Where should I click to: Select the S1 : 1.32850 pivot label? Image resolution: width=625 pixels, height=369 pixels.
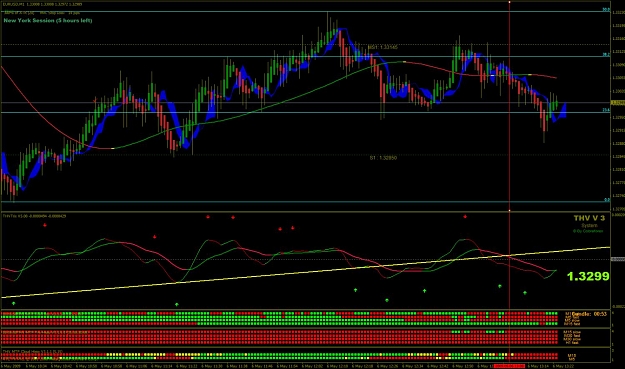coord(383,158)
